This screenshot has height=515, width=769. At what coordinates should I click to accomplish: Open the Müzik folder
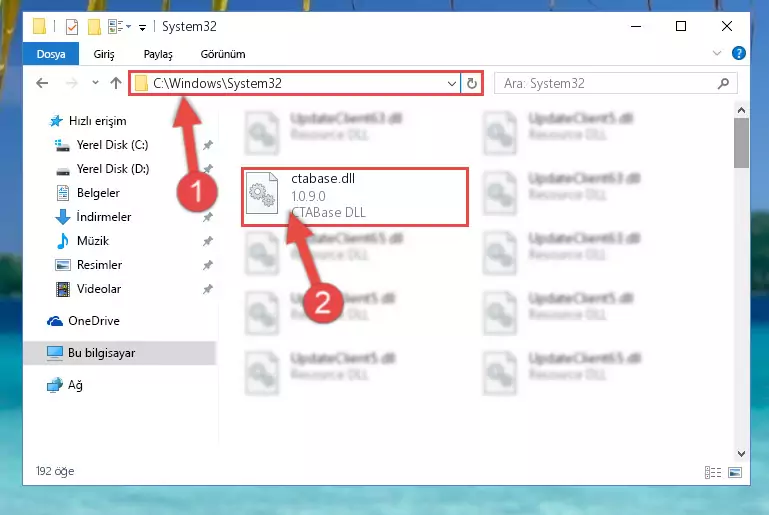(x=92, y=241)
